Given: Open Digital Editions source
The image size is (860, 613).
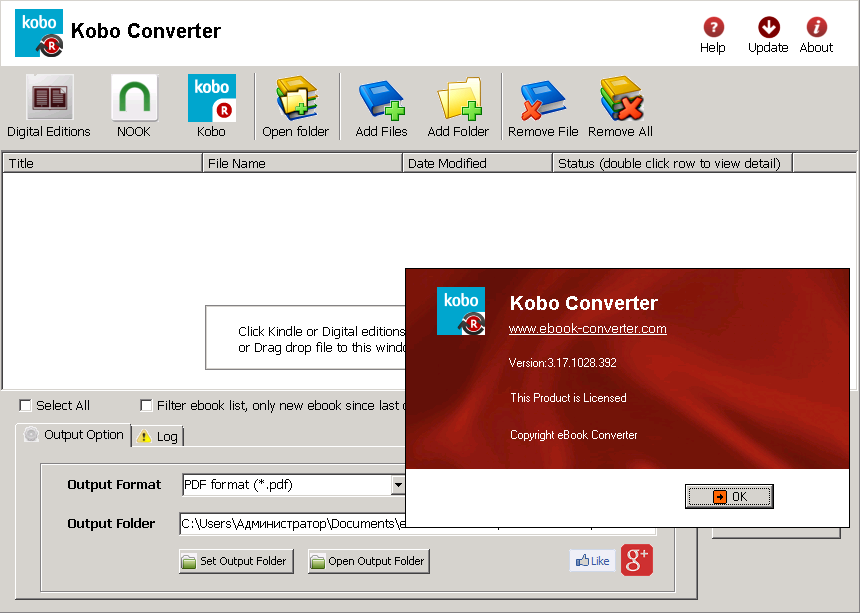Looking at the screenshot, I should (49, 106).
